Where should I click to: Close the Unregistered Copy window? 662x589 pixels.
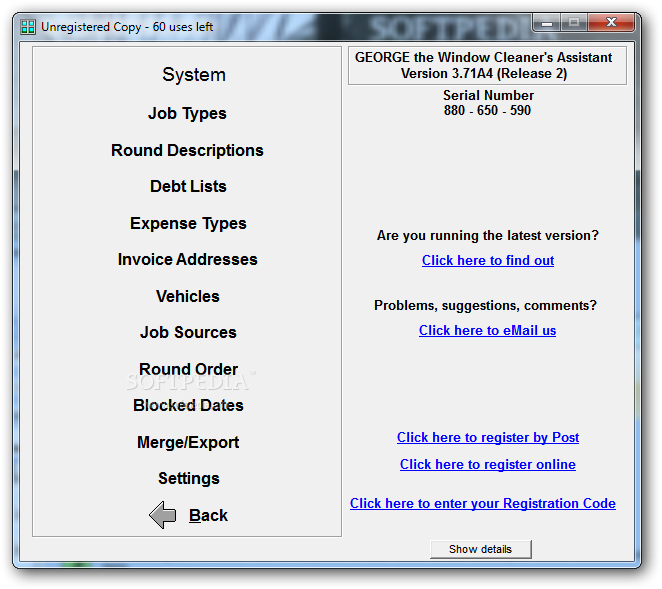[x=610, y=22]
